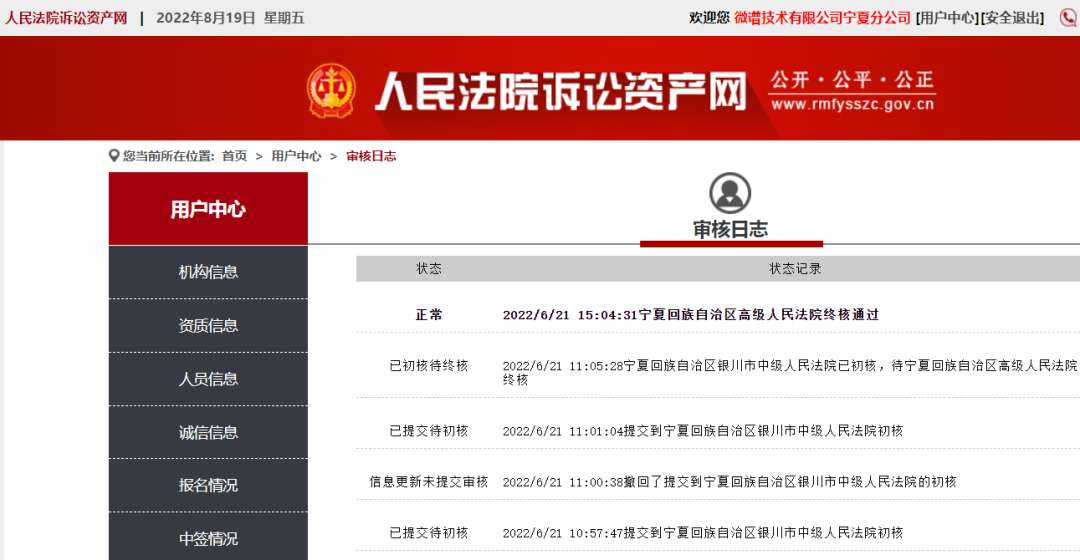Click the 已提交待初核 status for 11:01:04

tap(428, 431)
